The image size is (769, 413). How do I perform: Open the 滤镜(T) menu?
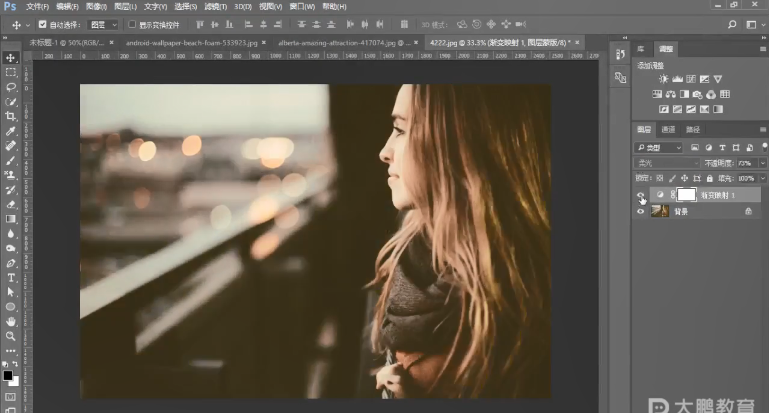click(216, 6)
